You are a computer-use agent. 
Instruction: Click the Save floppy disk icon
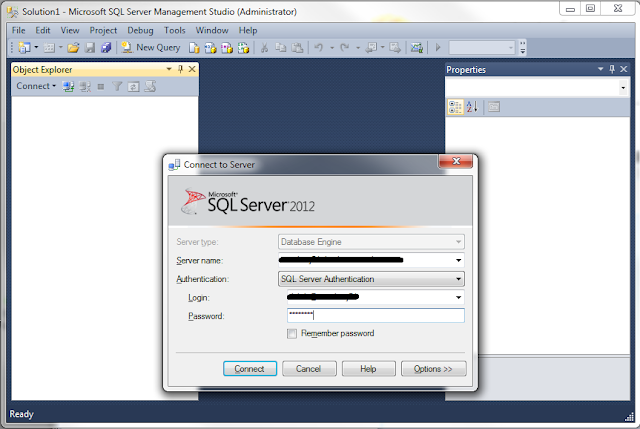pyautogui.click(x=90, y=48)
